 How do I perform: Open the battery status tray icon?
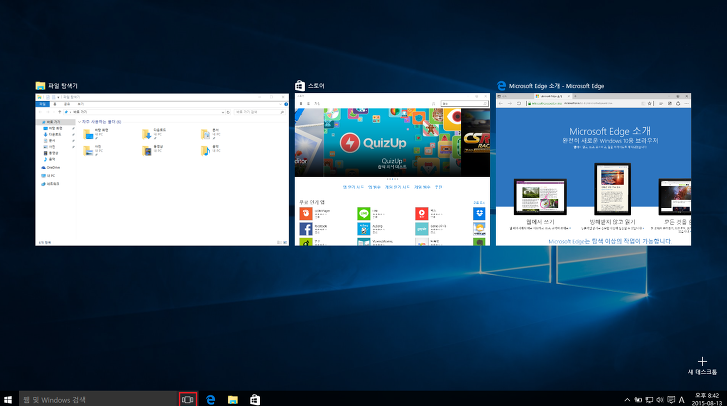coord(638,400)
